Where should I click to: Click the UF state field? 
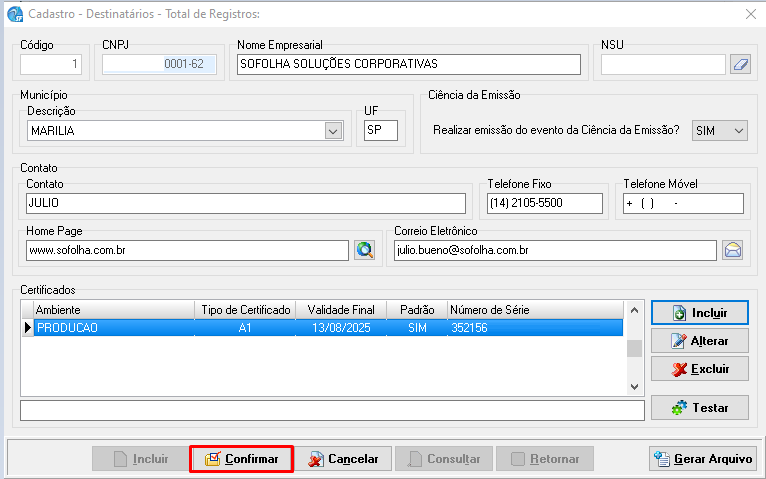(x=380, y=131)
